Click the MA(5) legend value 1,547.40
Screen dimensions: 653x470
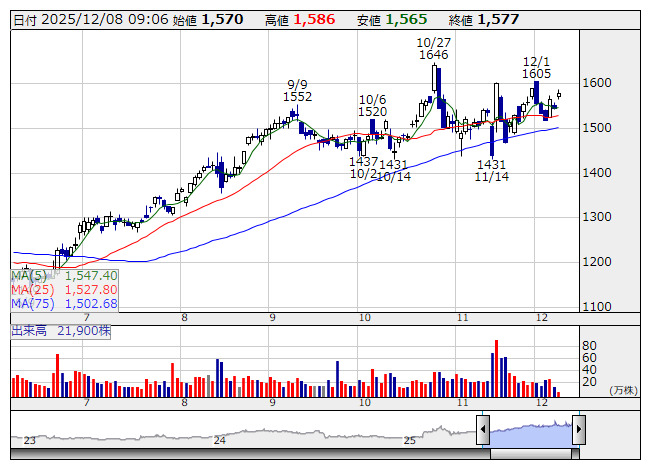(91, 276)
